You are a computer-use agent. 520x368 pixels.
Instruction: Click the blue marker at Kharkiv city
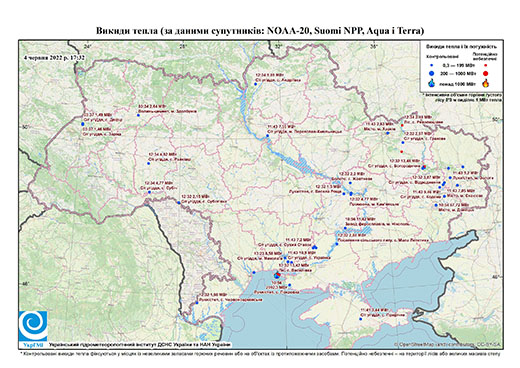[x=388, y=133]
